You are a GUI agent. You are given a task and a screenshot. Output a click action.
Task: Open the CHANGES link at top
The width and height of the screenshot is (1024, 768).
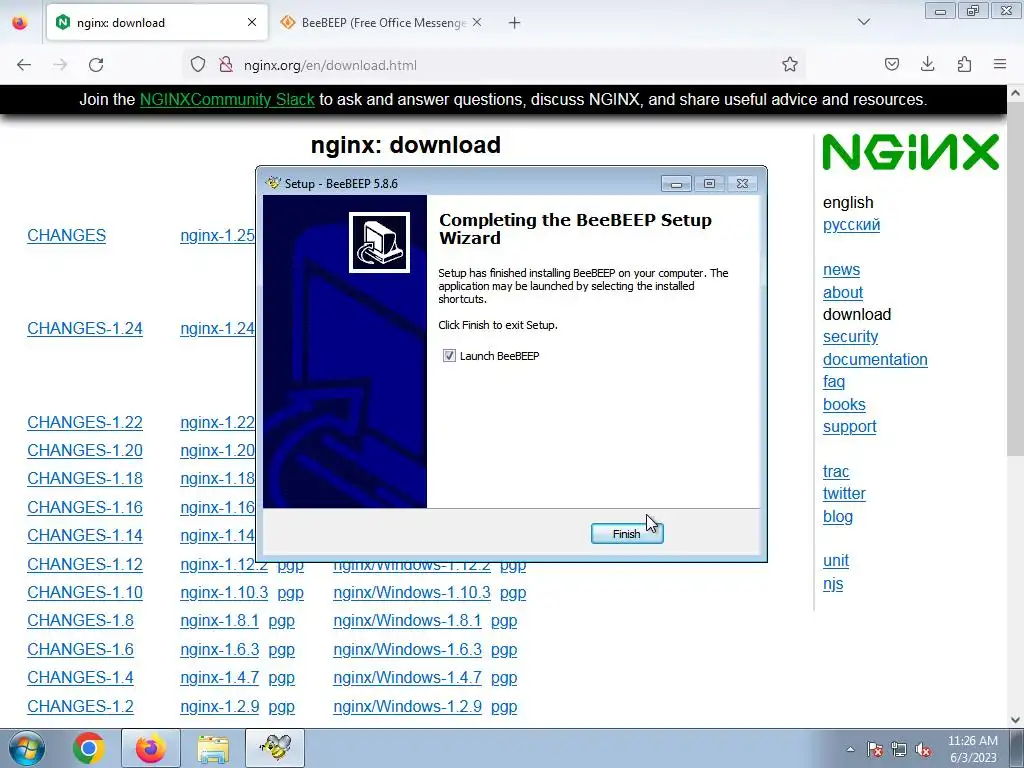point(67,236)
